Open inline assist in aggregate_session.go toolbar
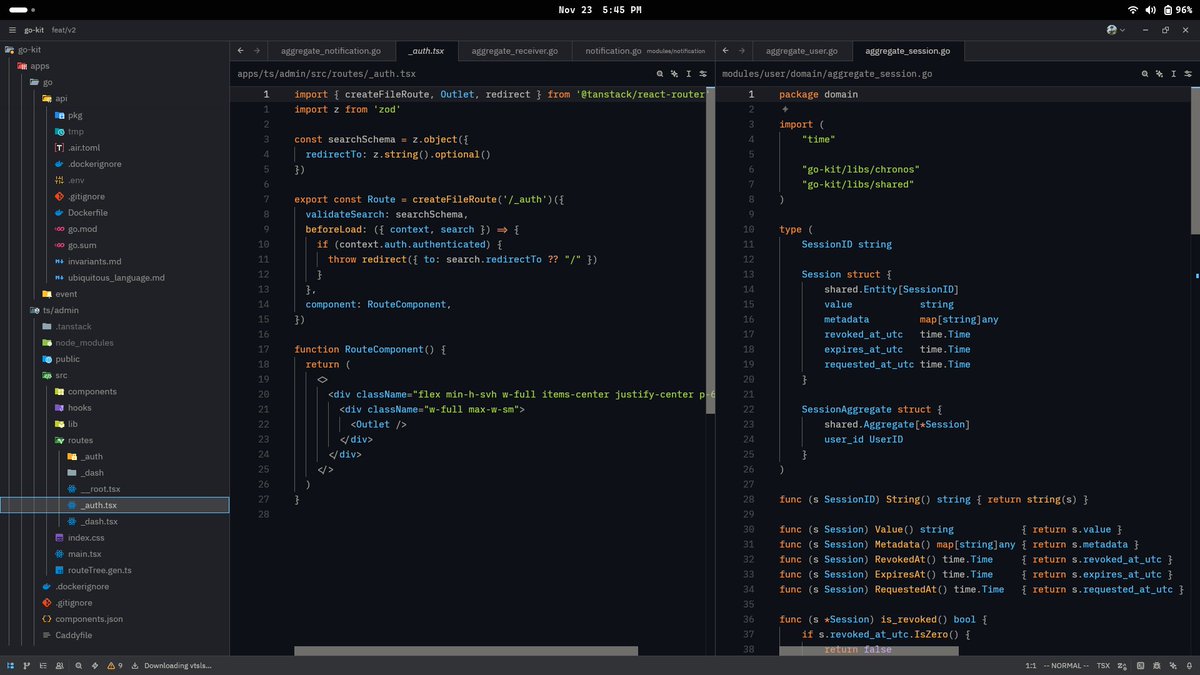The image size is (1200, 675). click(x=1159, y=73)
